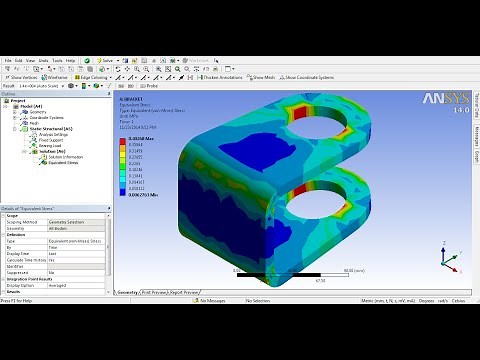Toggle Thicken Annotations

pyautogui.click(x=220, y=77)
